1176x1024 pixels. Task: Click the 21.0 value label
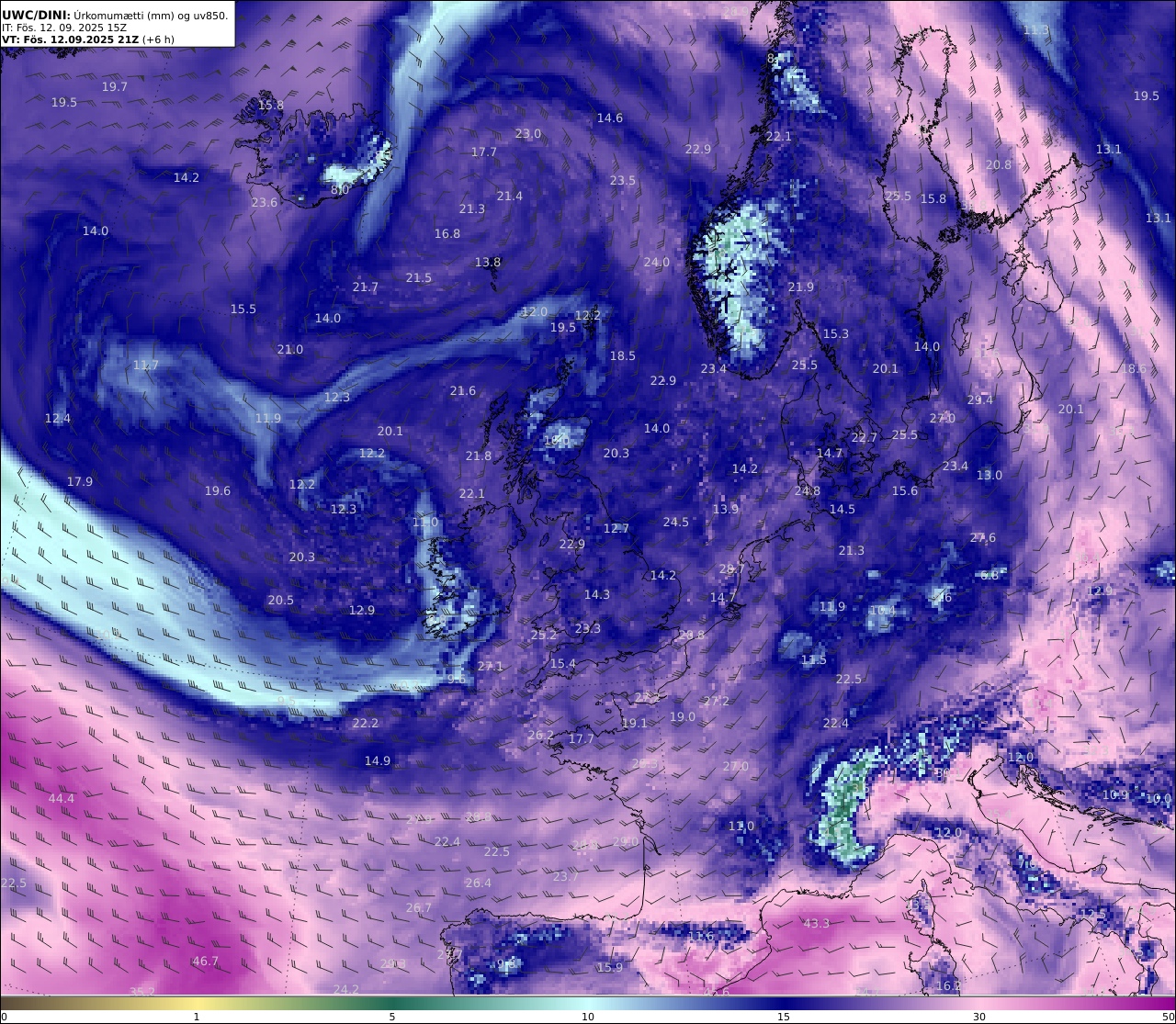(x=290, y=349)
